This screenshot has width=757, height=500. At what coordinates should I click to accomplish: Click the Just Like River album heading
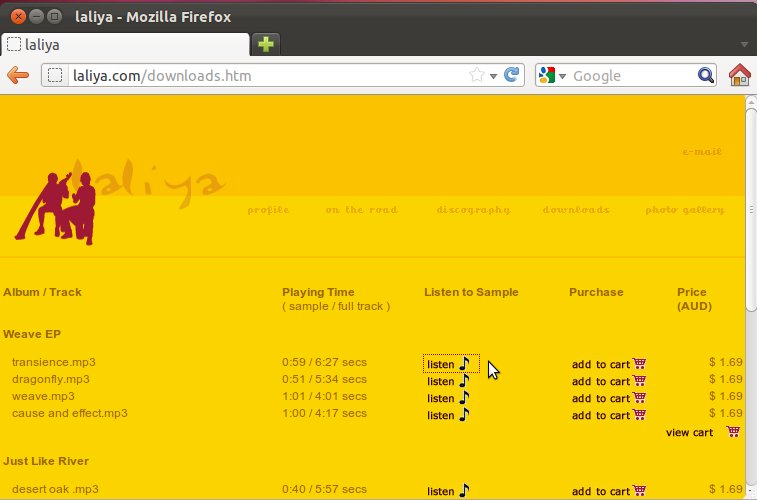46,461
